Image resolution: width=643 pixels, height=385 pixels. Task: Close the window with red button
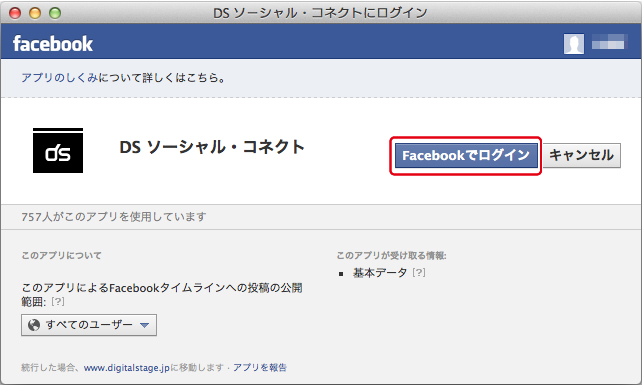[15, 13]
